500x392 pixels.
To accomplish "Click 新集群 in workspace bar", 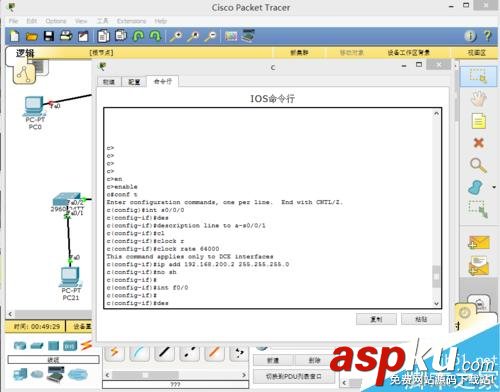I will (x=299, y=53).
